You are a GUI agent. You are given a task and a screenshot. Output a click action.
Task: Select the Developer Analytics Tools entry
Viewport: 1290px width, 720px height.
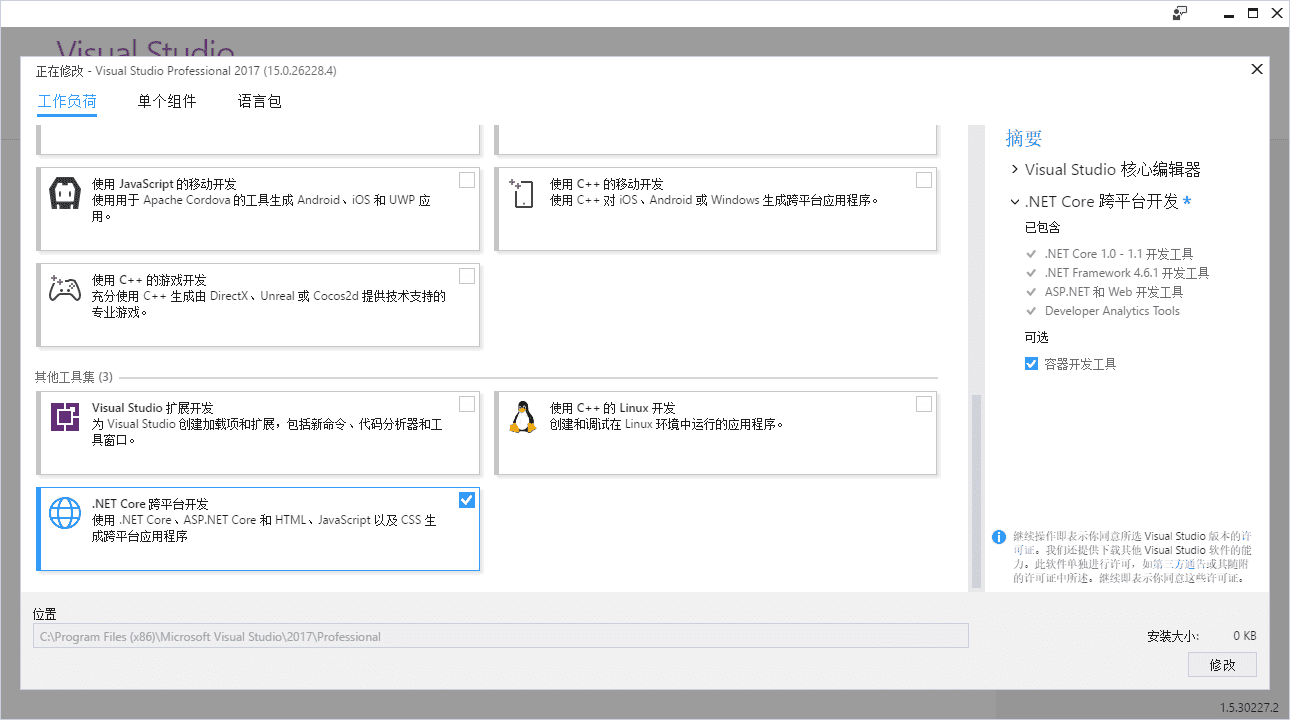pyautogui.click(x=1112, y=311)
